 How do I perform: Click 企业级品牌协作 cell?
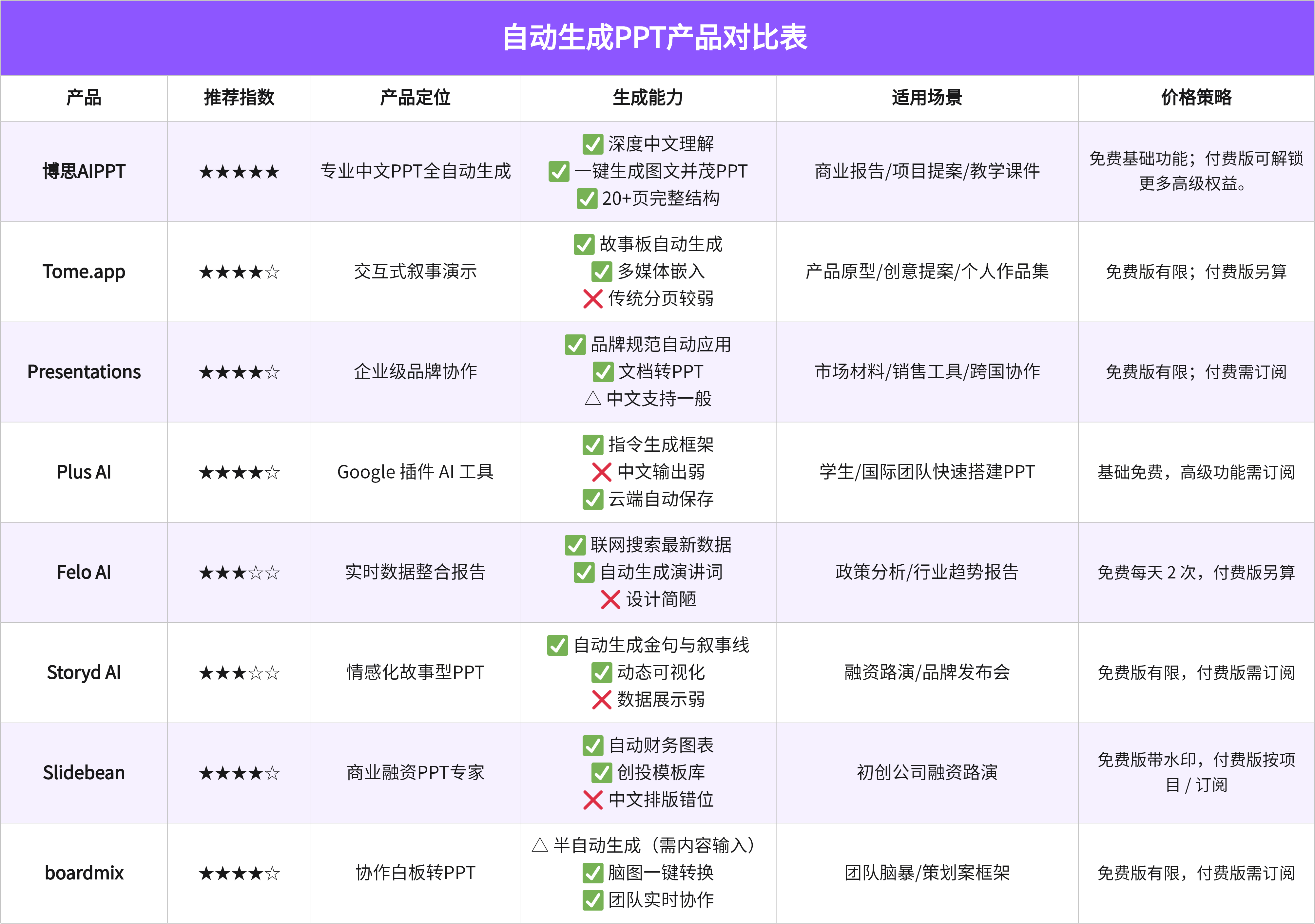click(x=415, y=371)
